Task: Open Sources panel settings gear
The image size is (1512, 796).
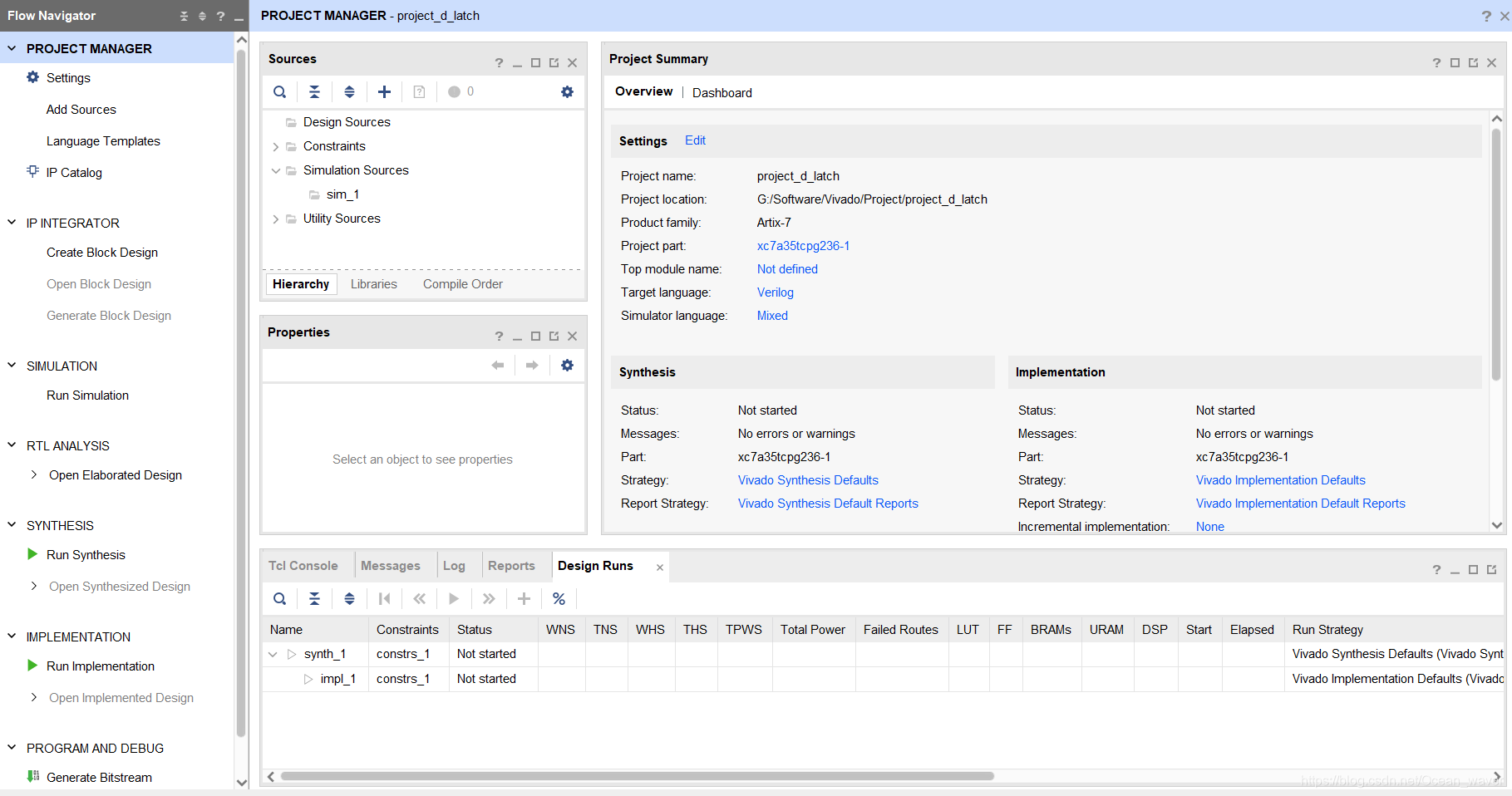Action: click(567, 92)
